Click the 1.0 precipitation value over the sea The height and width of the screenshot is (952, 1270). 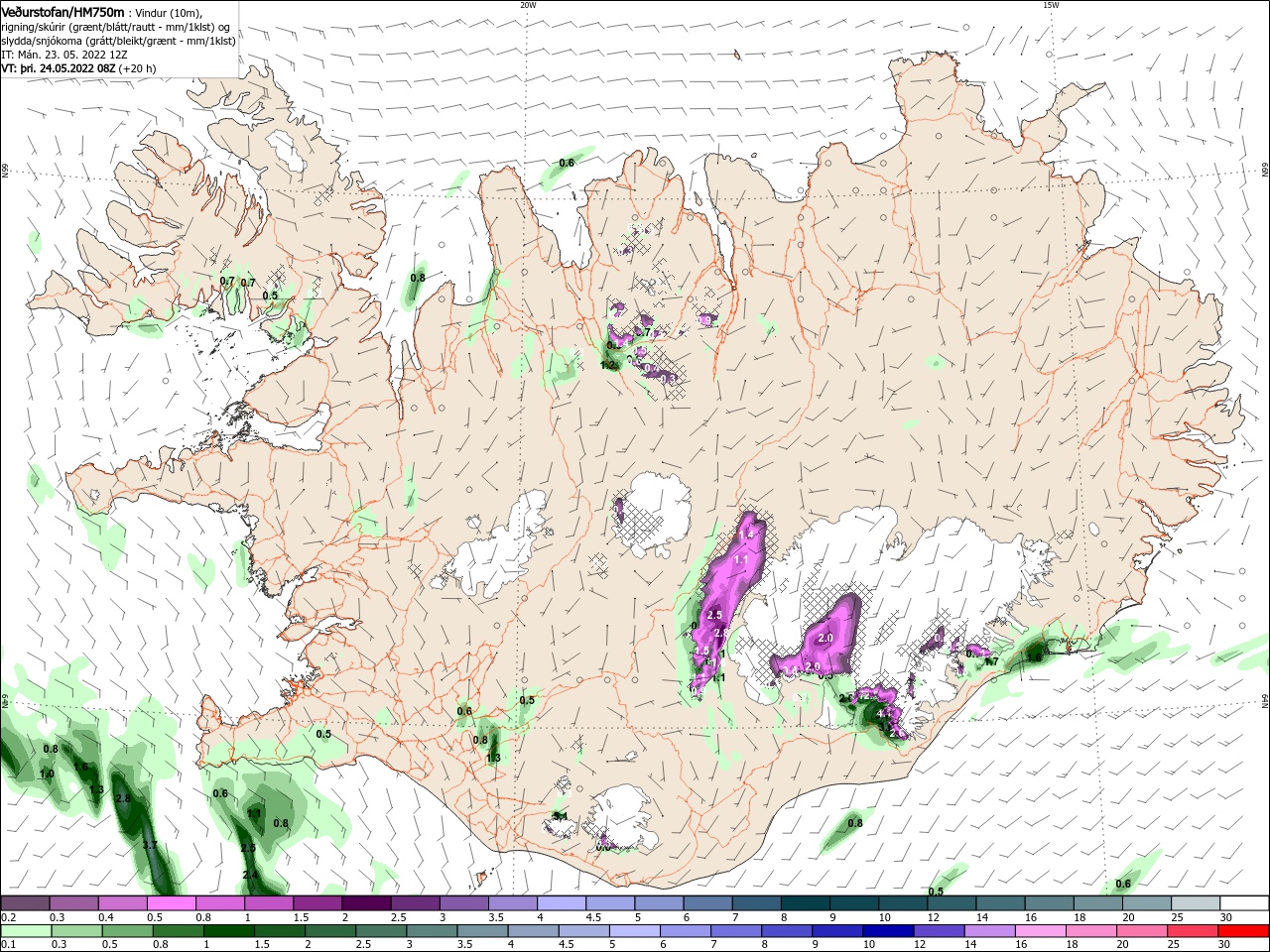click(47, 773)
